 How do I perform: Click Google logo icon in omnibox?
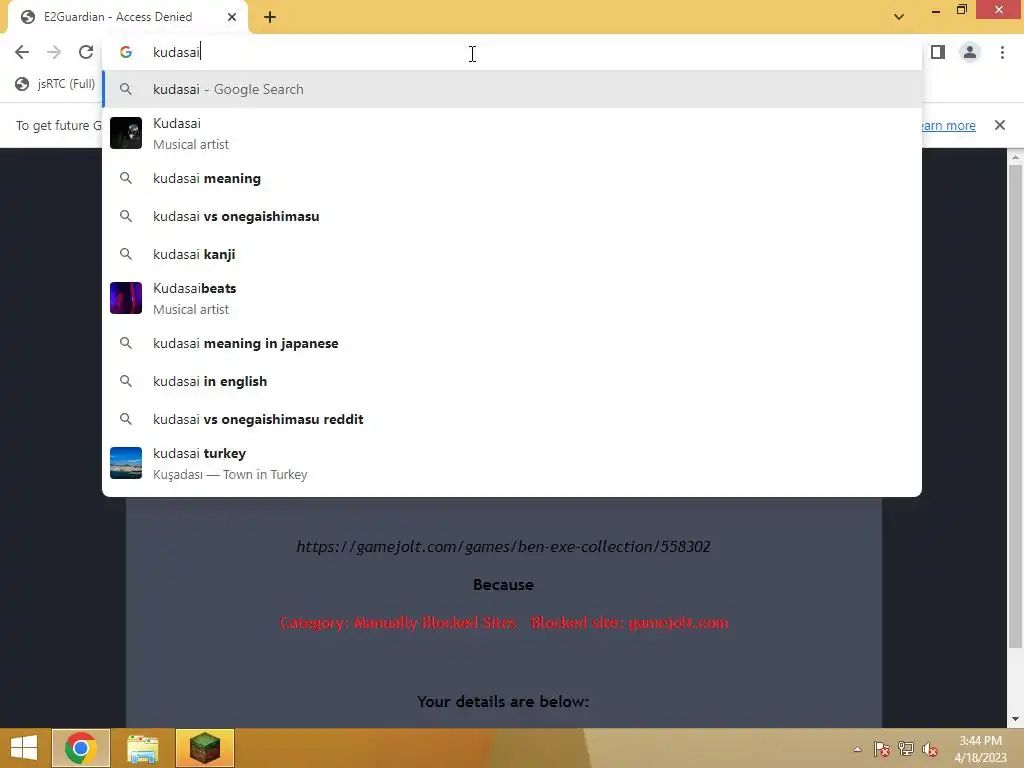126,52
